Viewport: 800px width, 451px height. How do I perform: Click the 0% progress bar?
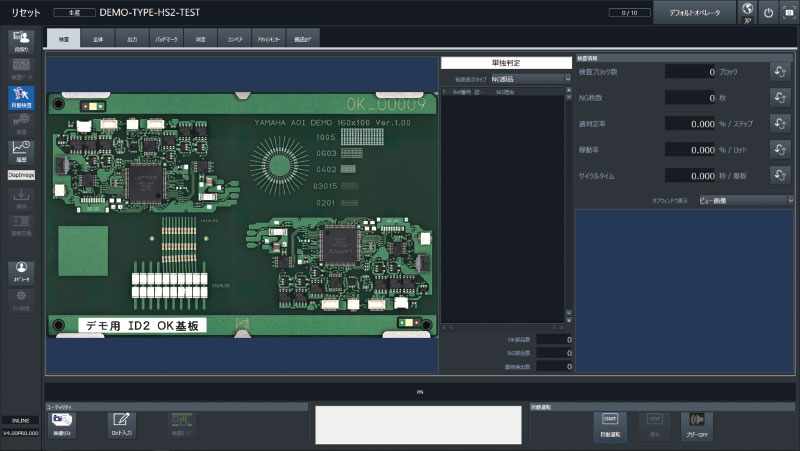420,392
